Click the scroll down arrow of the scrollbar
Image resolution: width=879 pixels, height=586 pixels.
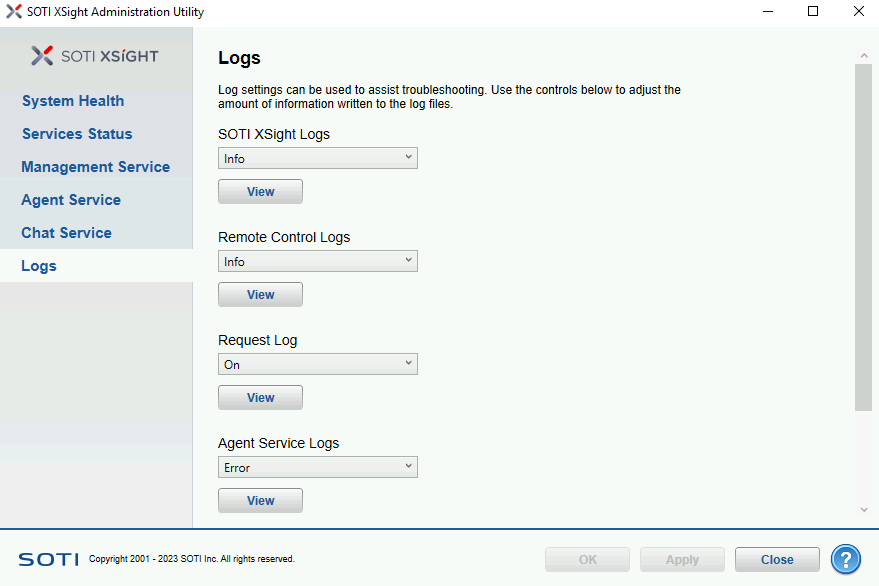[x=864, y=510]
